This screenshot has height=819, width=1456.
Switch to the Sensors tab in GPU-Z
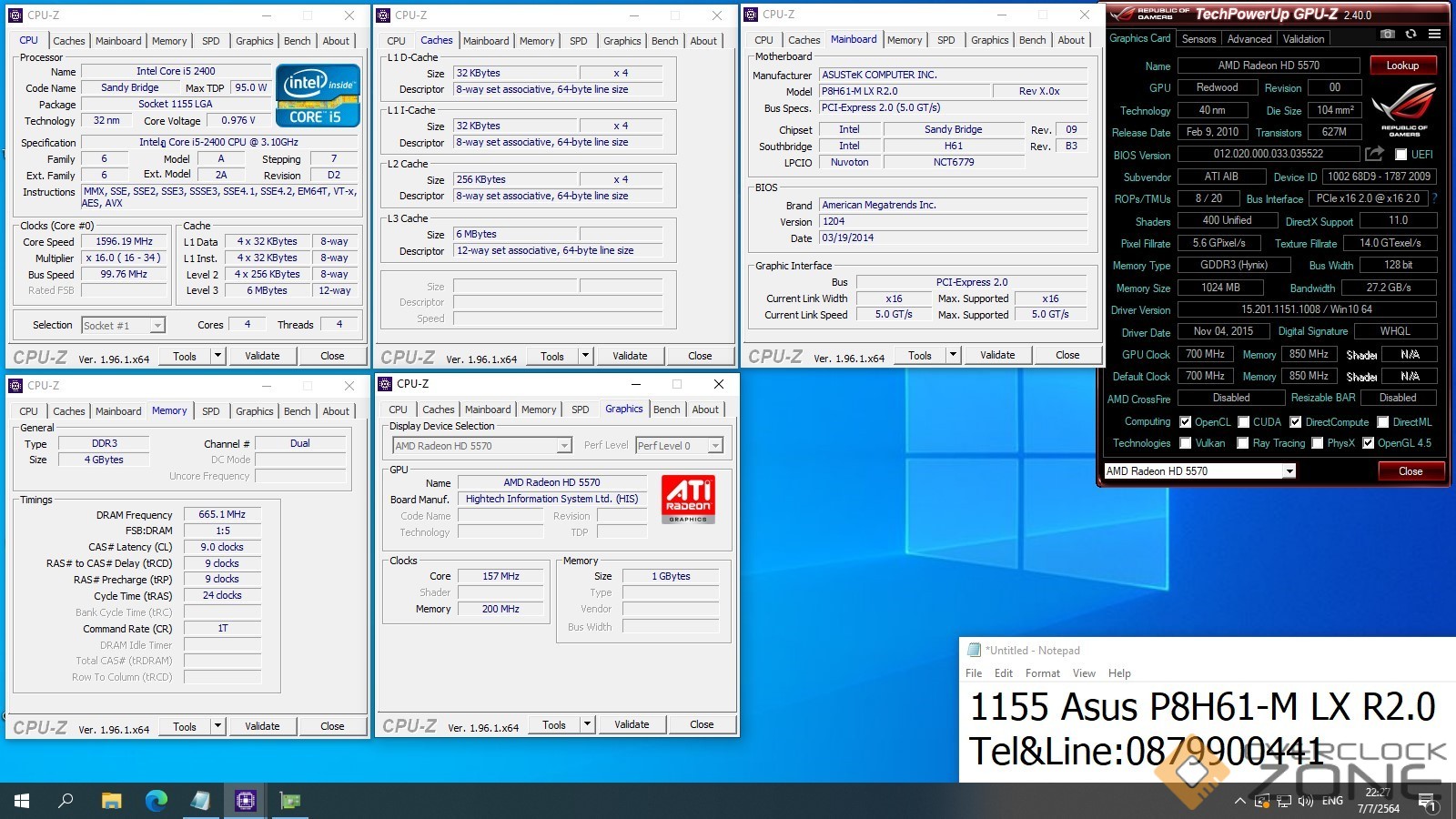pos(1198,39)
